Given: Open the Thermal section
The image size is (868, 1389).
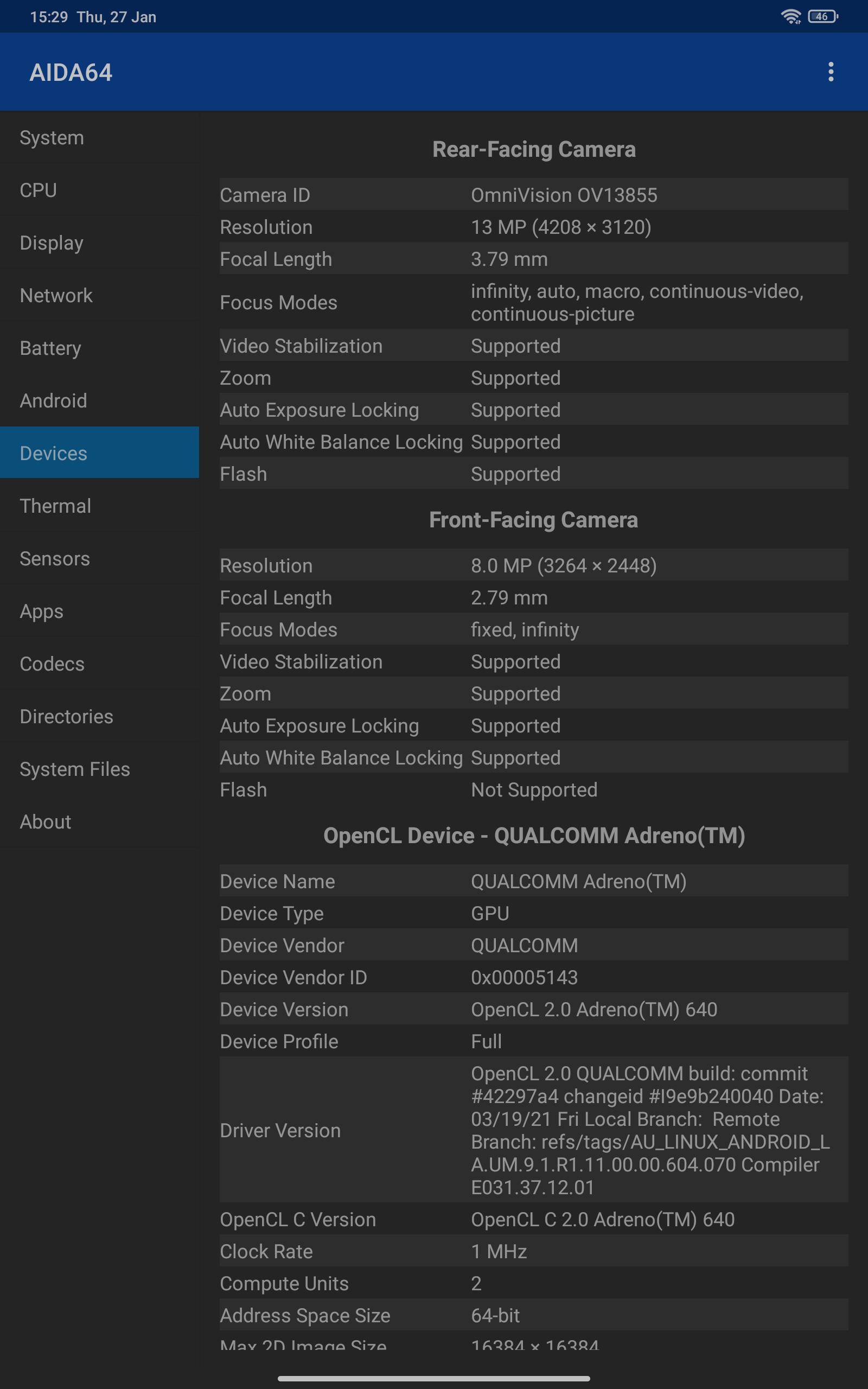Looking at the screenshot, I should [100, 506].
